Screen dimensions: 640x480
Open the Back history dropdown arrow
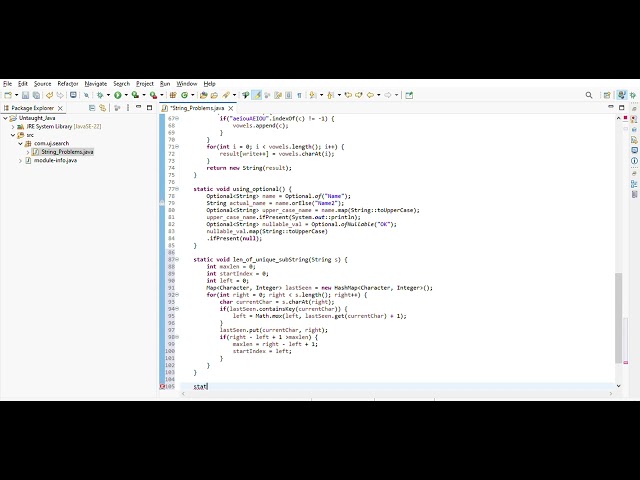point(379,95)
